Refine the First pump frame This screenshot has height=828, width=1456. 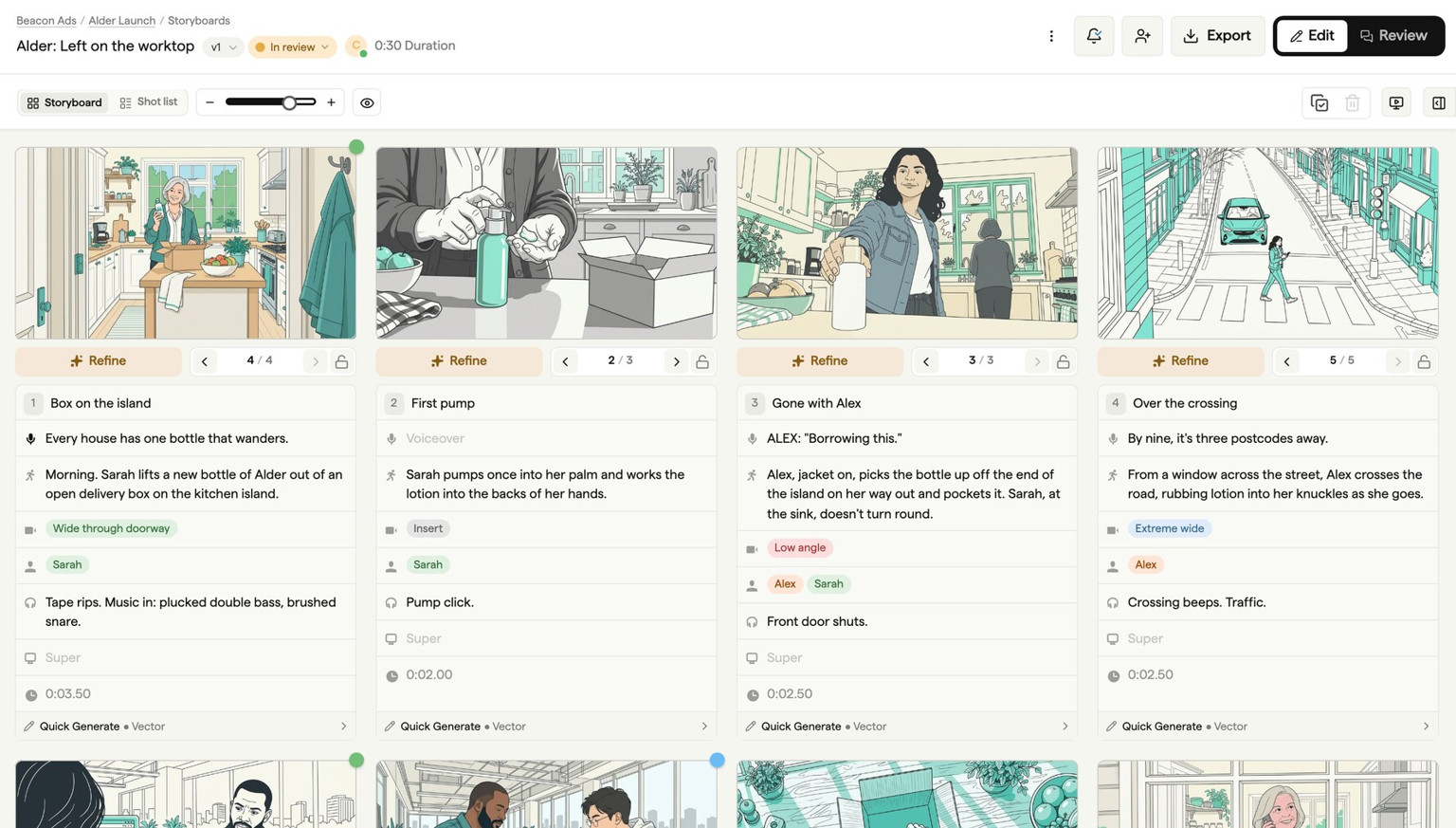tap(459, 361)
